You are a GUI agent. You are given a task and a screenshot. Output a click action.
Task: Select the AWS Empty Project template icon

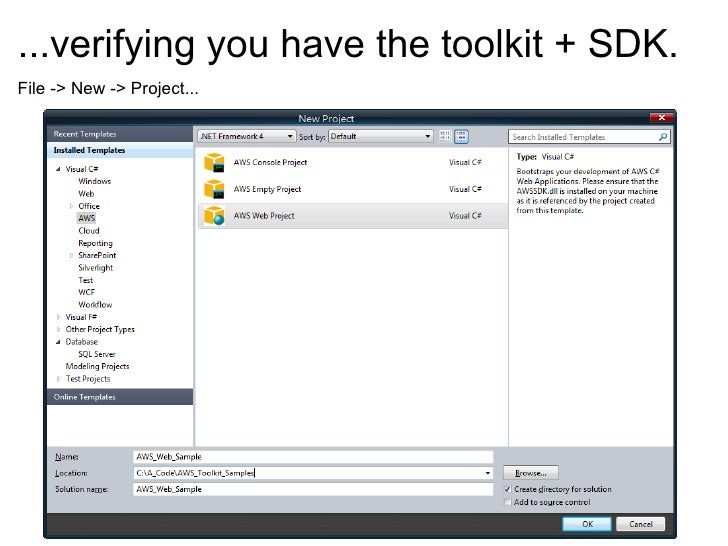tap(214, 189)
